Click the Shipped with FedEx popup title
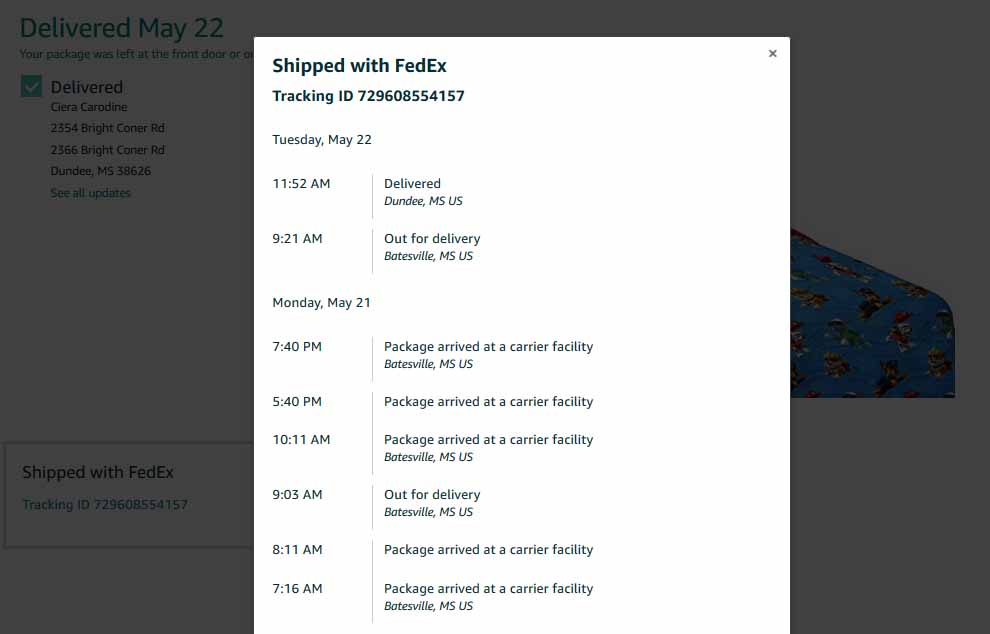The height and width of the screenshot is (634, 990). pyautogui.click(x=359, y=66)
